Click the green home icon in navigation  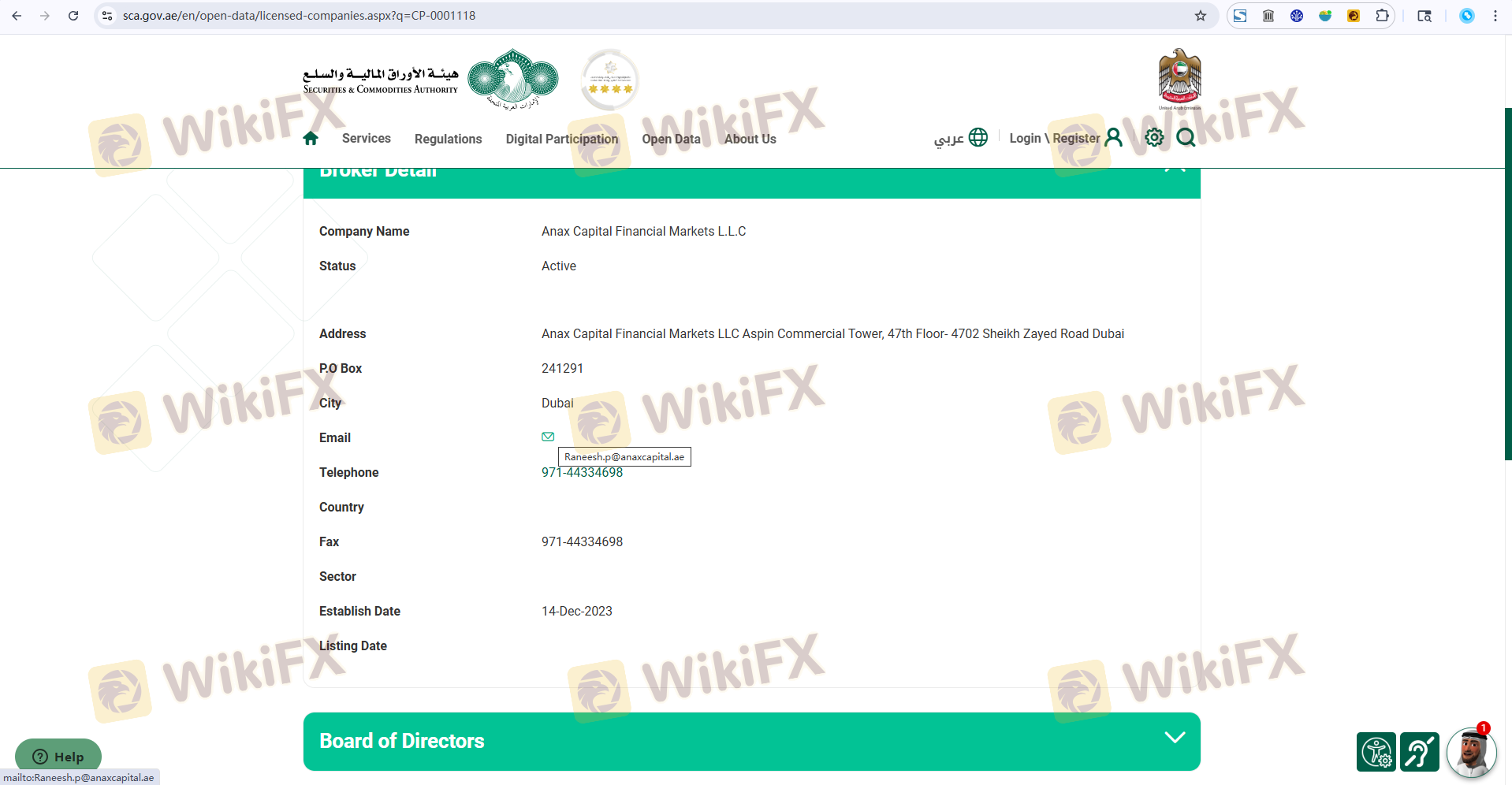(x=311, y=139)
